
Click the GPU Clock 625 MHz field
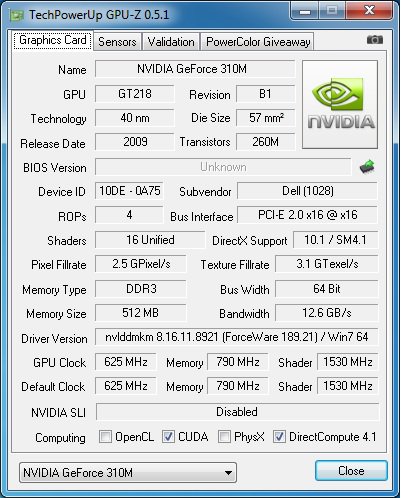coord(126,362)
